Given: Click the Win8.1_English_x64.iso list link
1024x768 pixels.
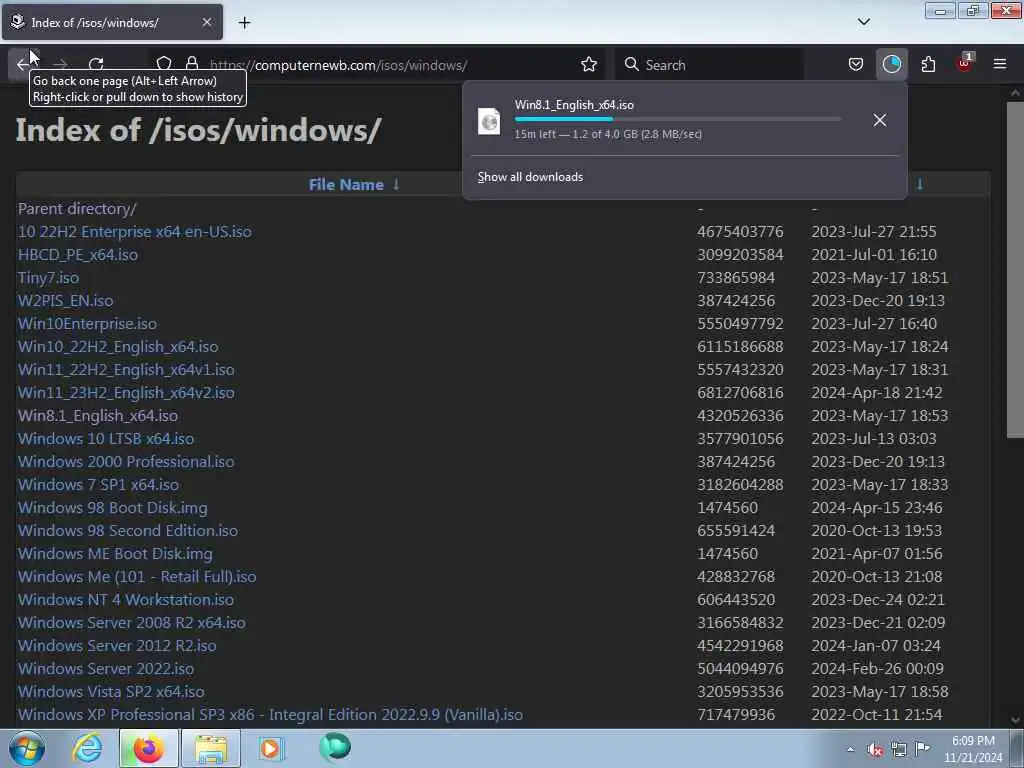Looking at the screenshot, I should point(98,415).
